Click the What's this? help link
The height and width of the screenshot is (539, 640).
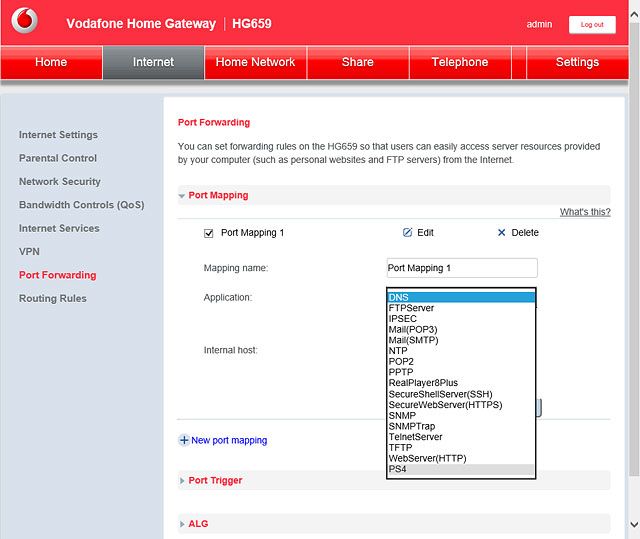click(585, 212)
